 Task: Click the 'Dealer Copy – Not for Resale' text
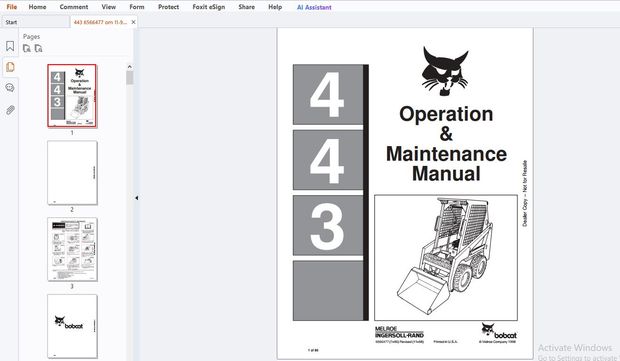point(525,193)
